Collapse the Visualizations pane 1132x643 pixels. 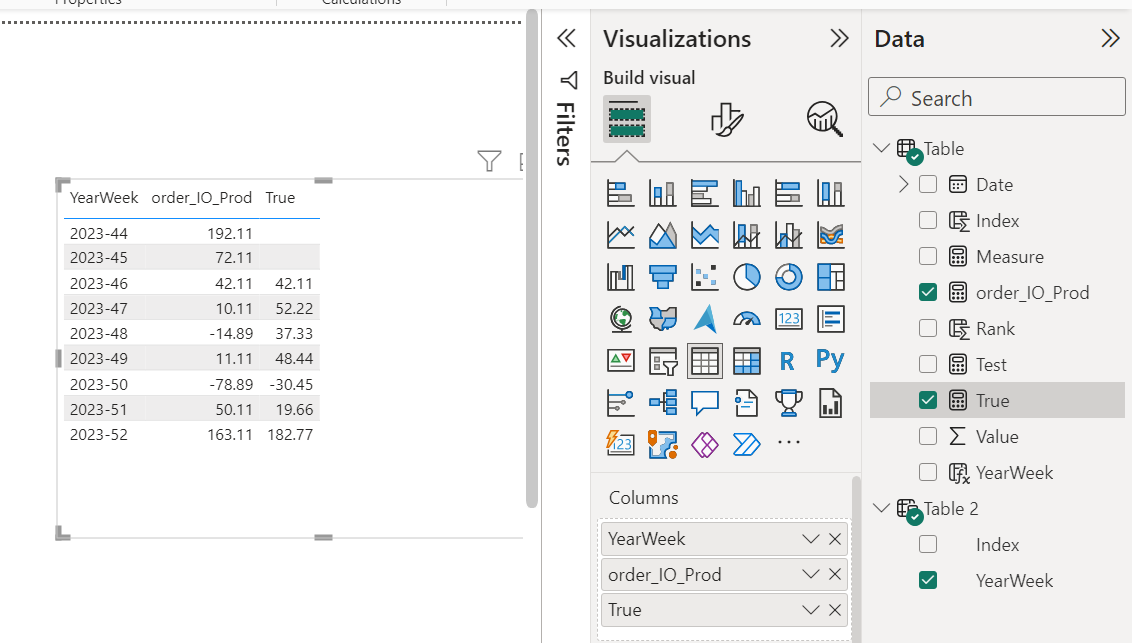coord(839,38)
